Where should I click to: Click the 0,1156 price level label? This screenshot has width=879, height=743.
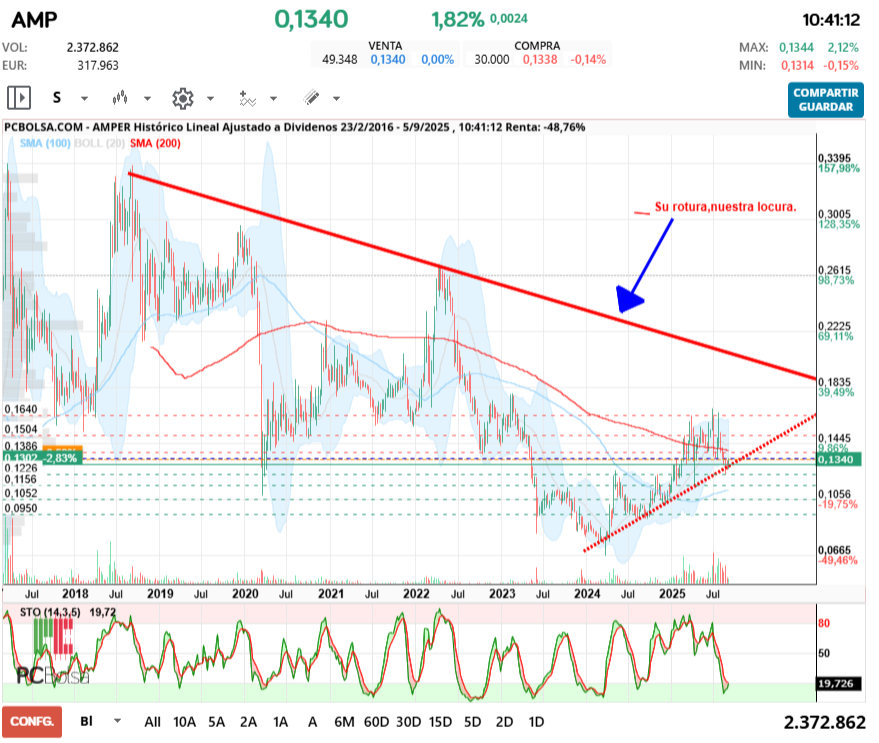pos(21,479)
